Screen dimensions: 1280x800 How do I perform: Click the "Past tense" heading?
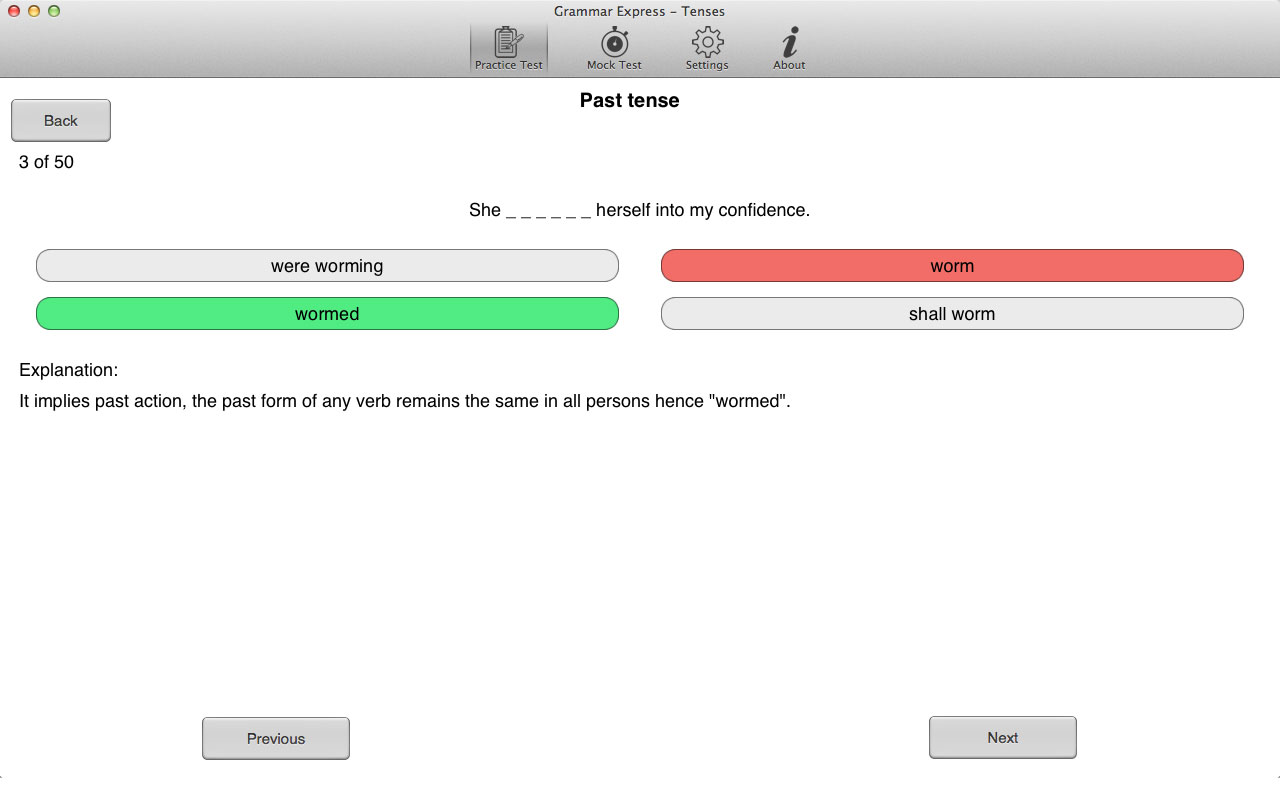tap(629, 101)
